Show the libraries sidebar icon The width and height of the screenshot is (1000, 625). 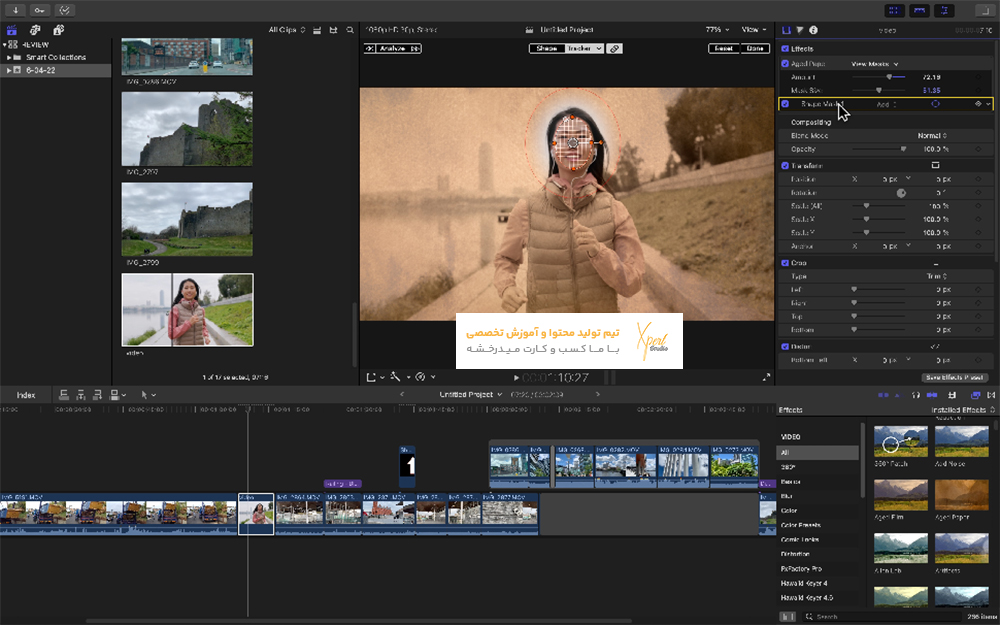[x=11, y=30]
